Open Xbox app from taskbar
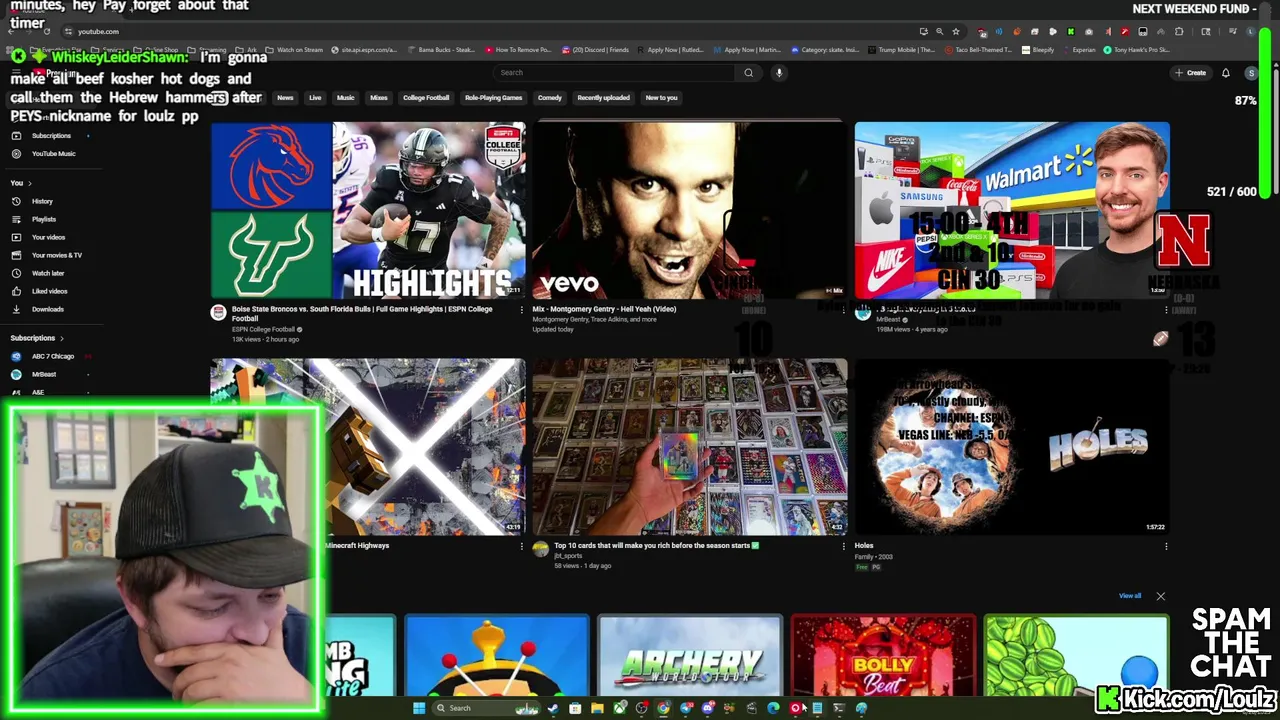This screenshot has height=720, width=1280. (619, 708)
